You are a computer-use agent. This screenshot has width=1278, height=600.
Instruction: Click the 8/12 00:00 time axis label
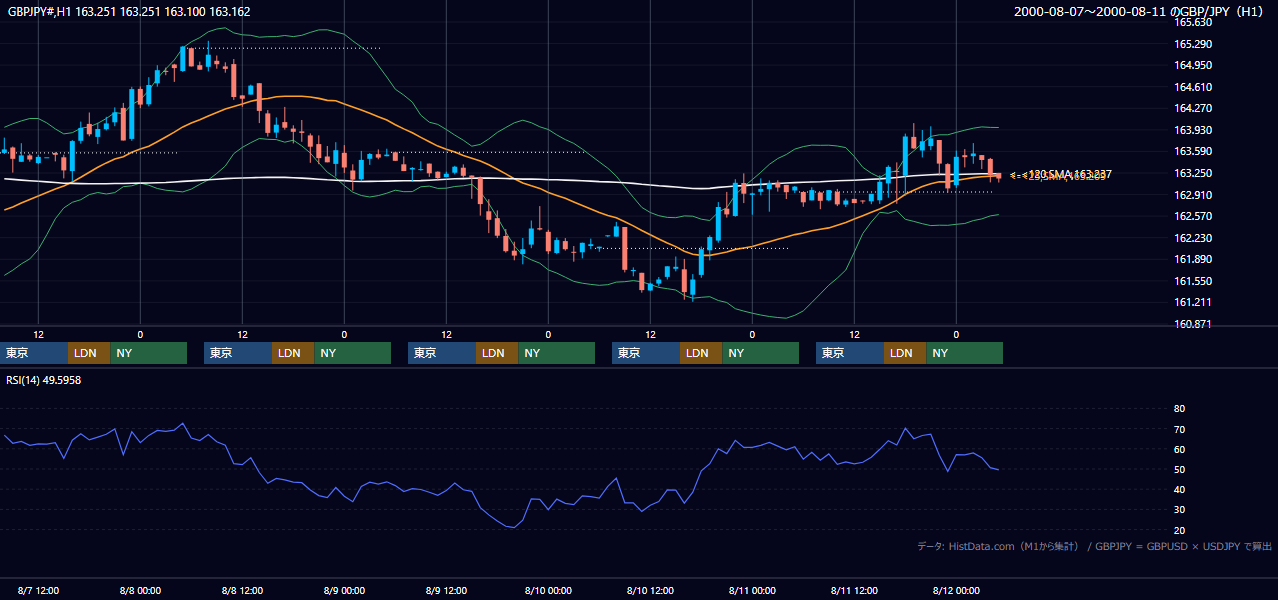click(956, 590)
